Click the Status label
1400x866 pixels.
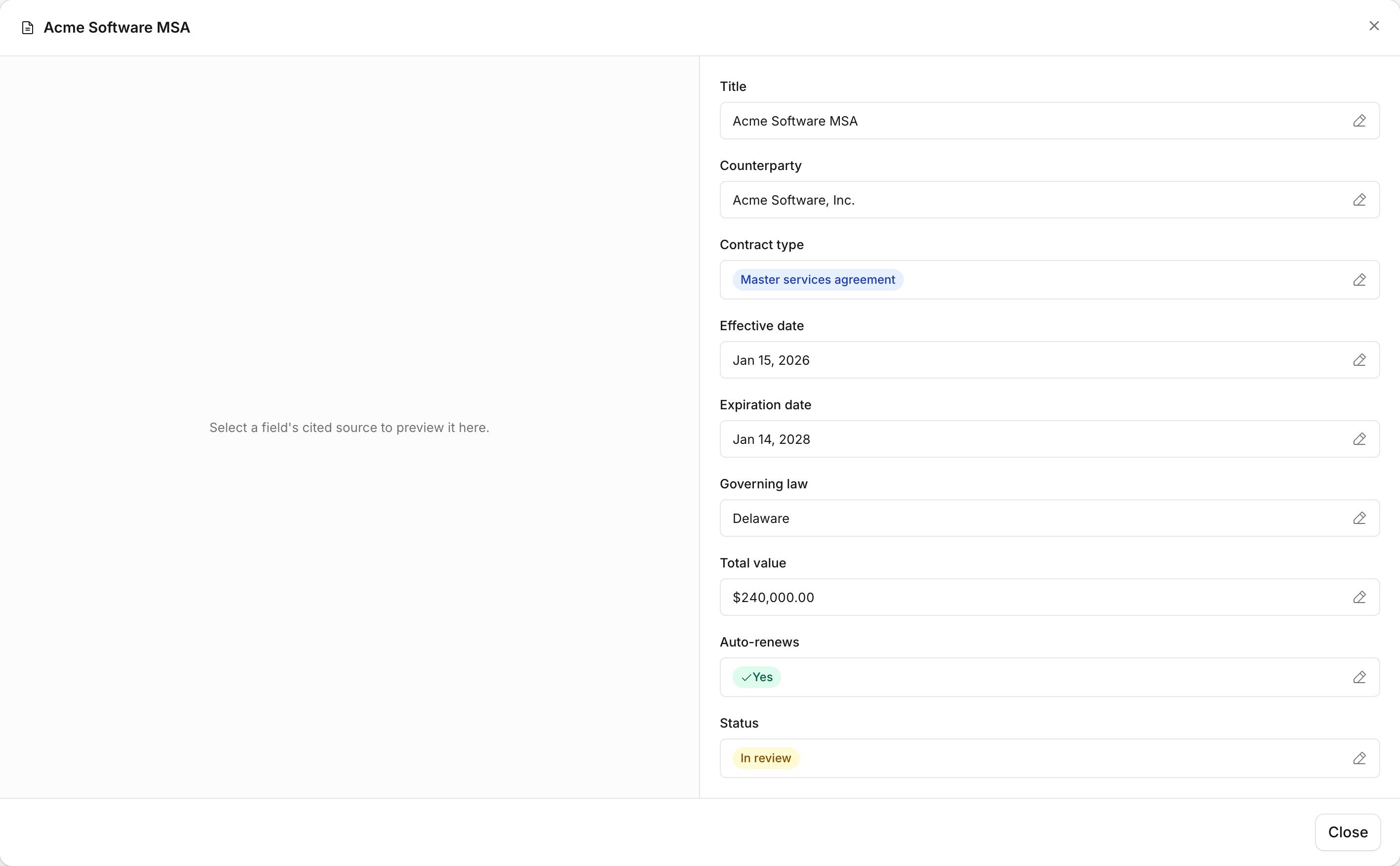739,723
